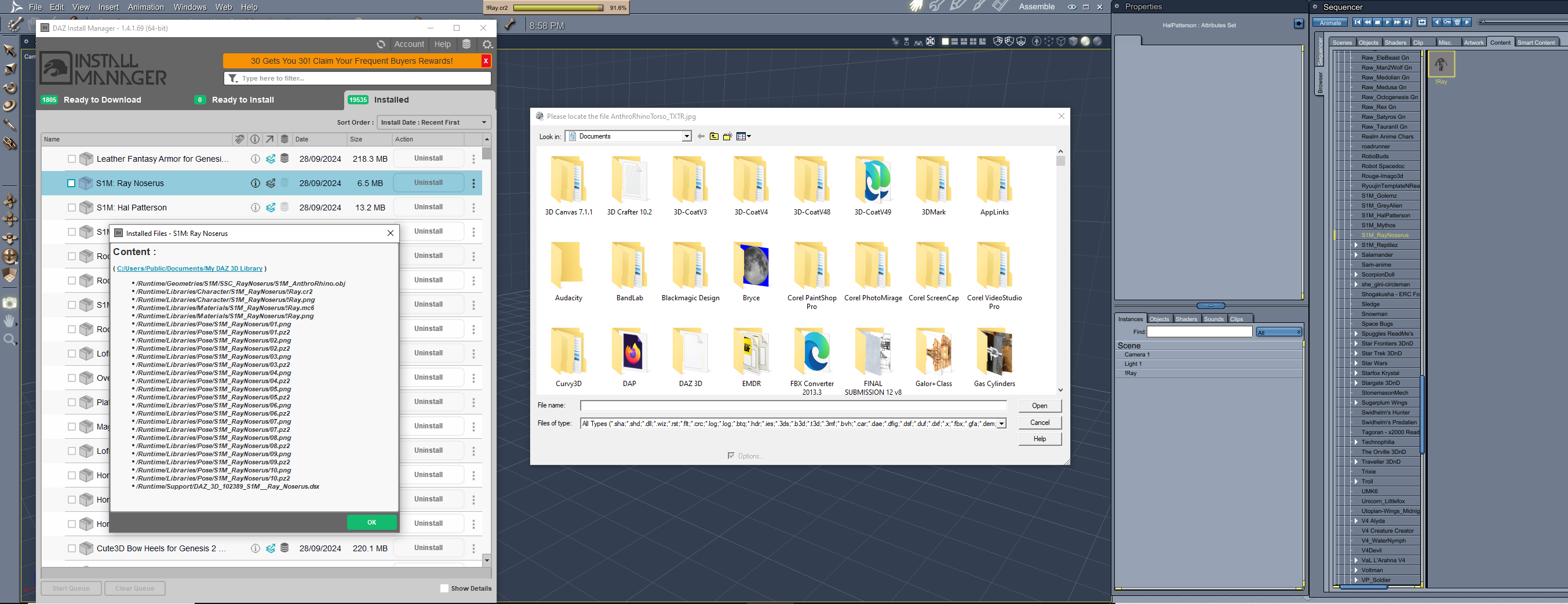Tick checkbox for Leather Fantasy Armor package

coord(72,159)
